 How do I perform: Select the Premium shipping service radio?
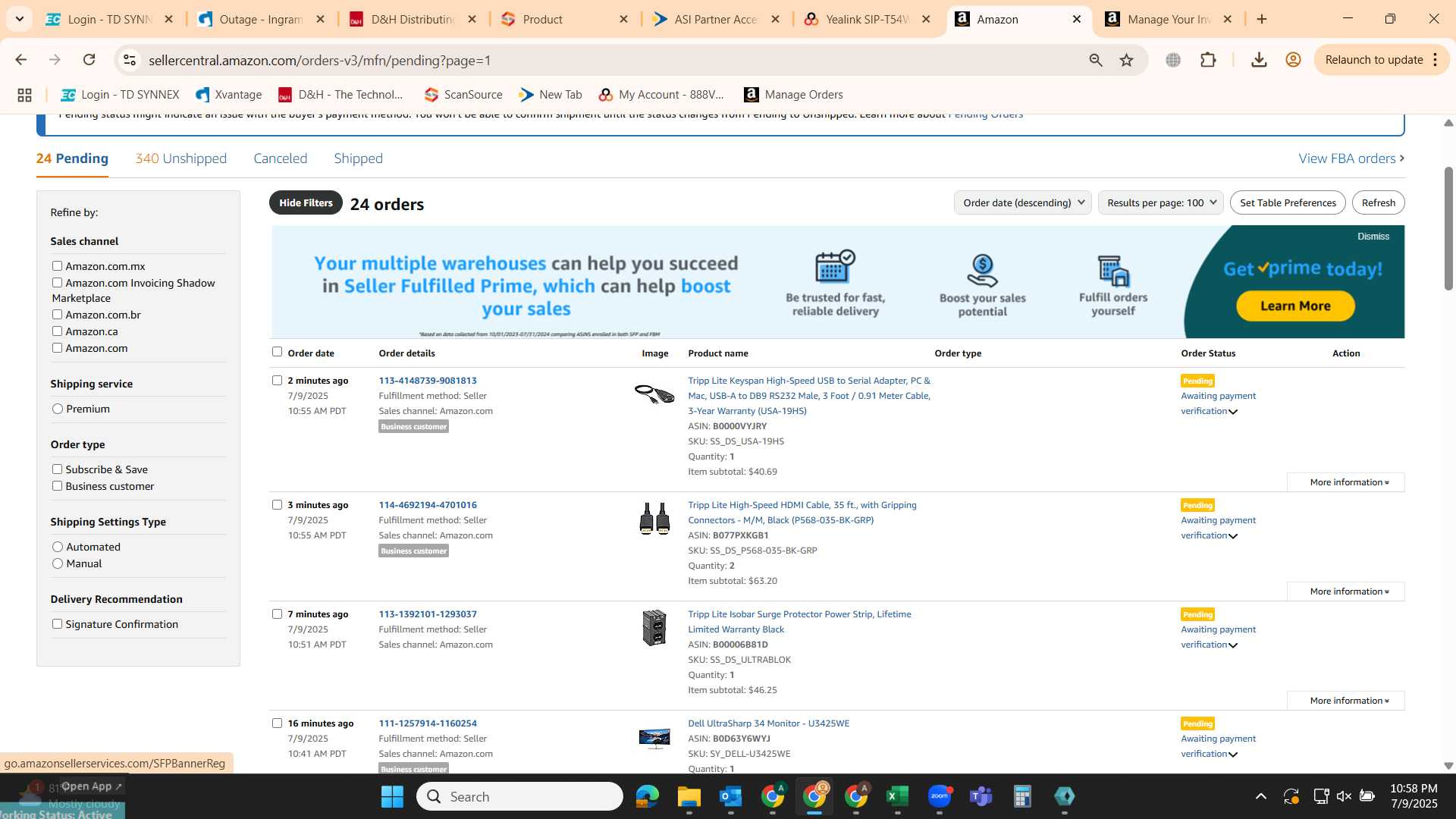point(58,409)
